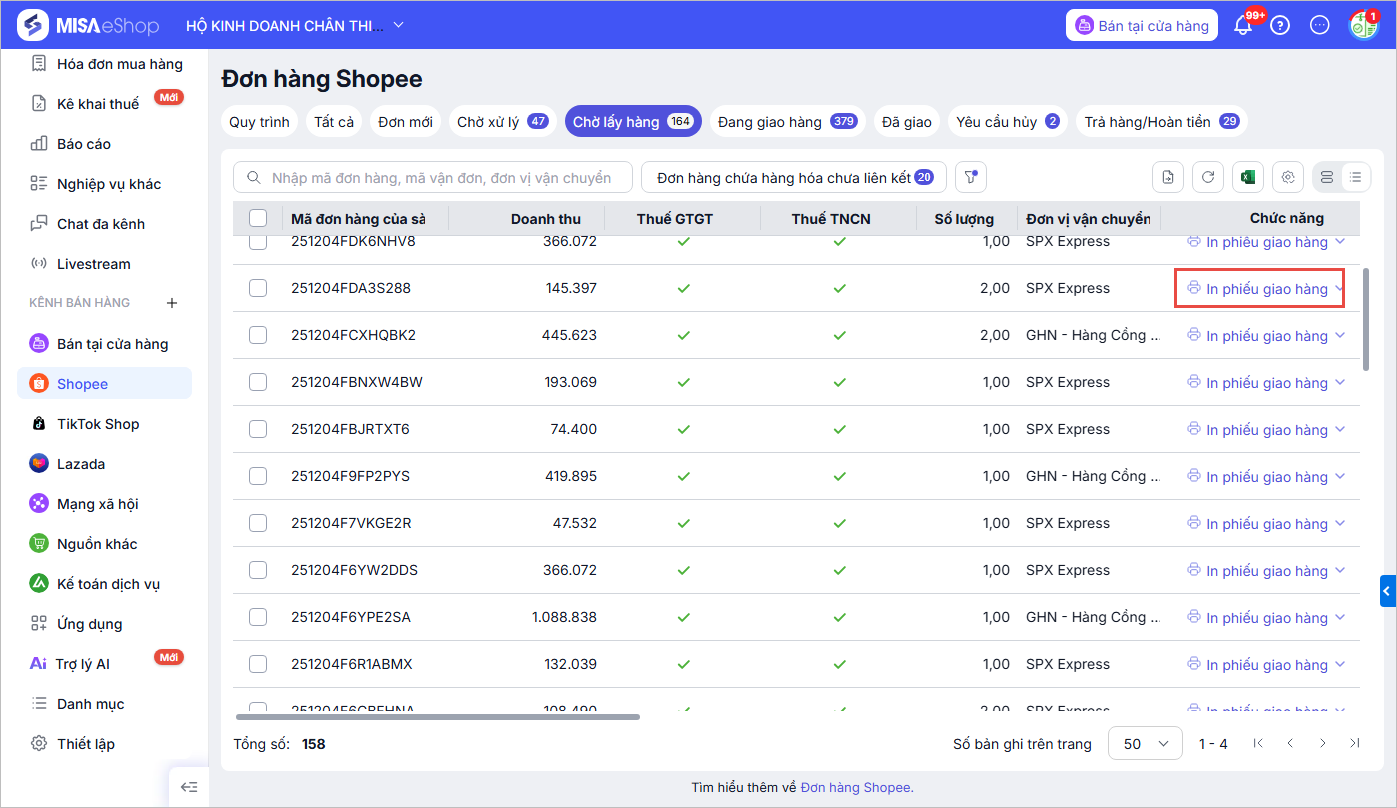The image size is (1397, 808).
Task: Refresh the Shopee order list
Action: [1208, 178]
